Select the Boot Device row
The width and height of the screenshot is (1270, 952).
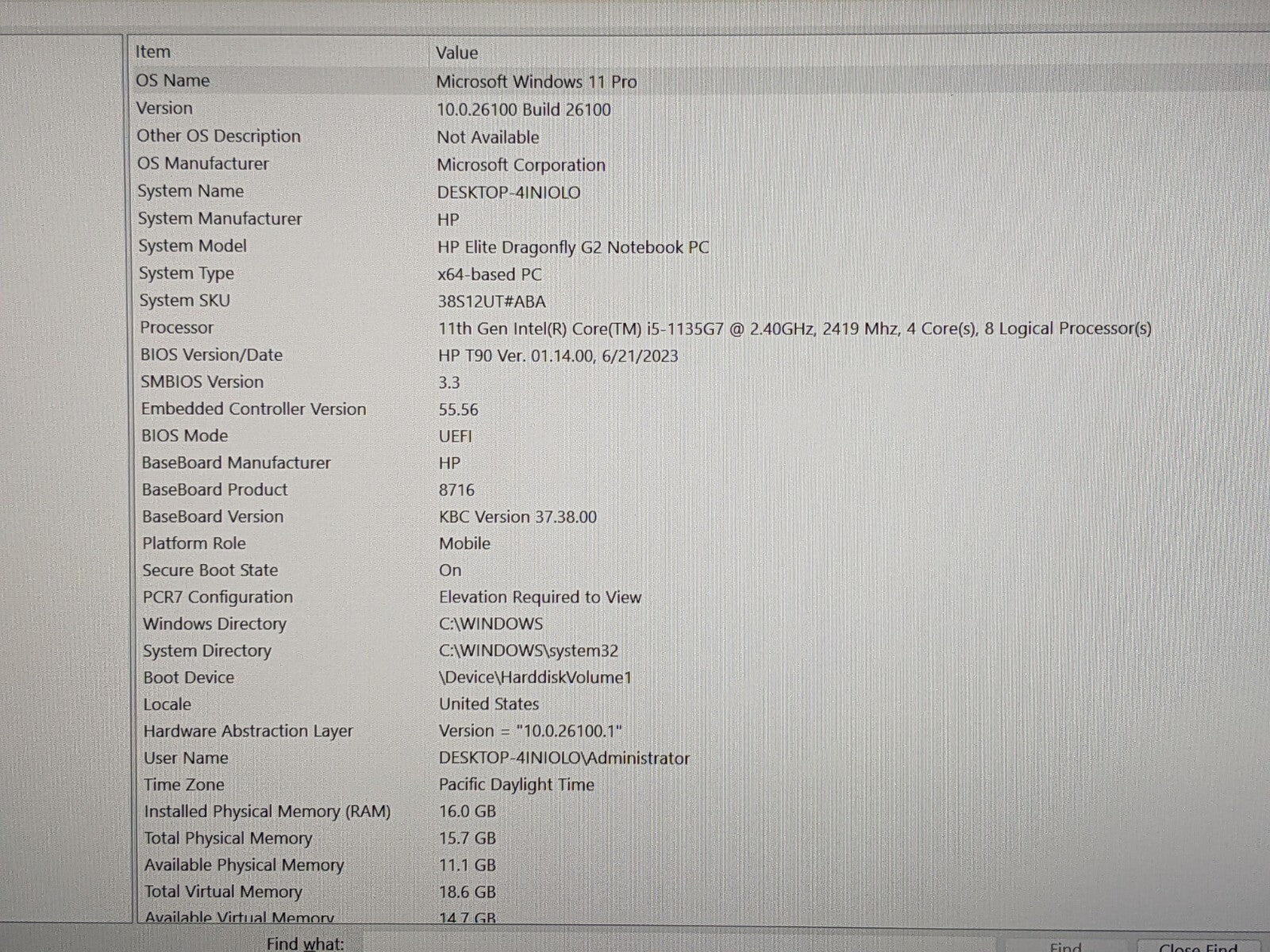(x=189, y=678)
